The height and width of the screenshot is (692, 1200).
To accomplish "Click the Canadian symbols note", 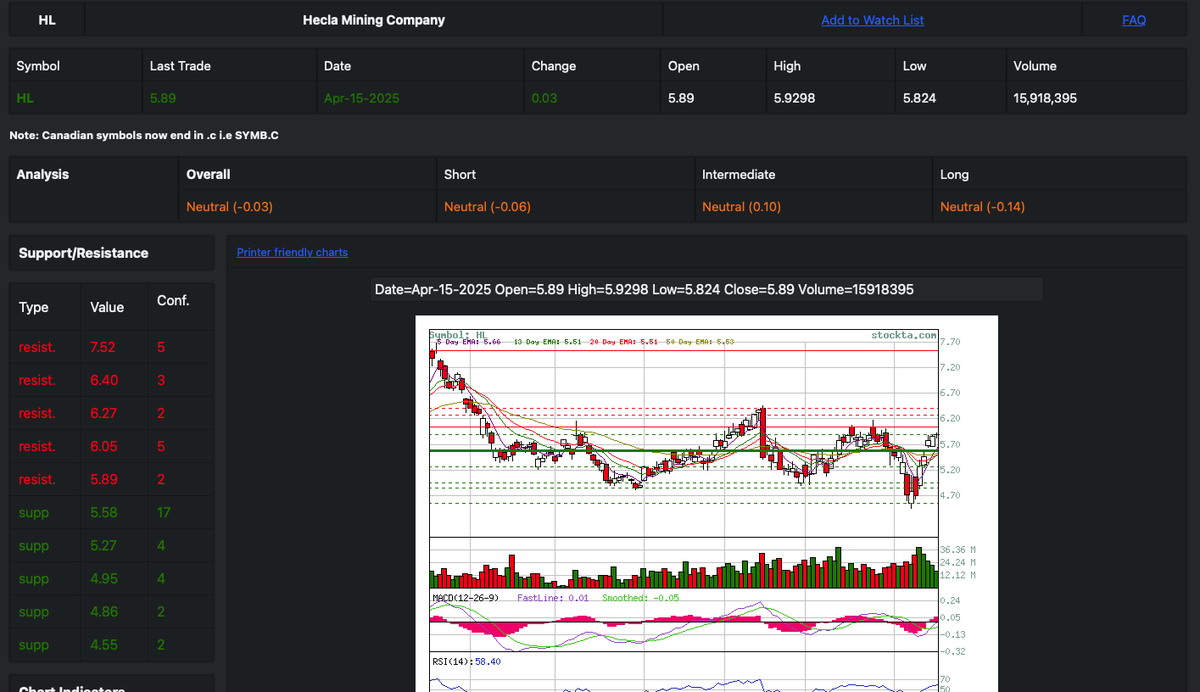I will pyautogui.click(x=143, y=135).
